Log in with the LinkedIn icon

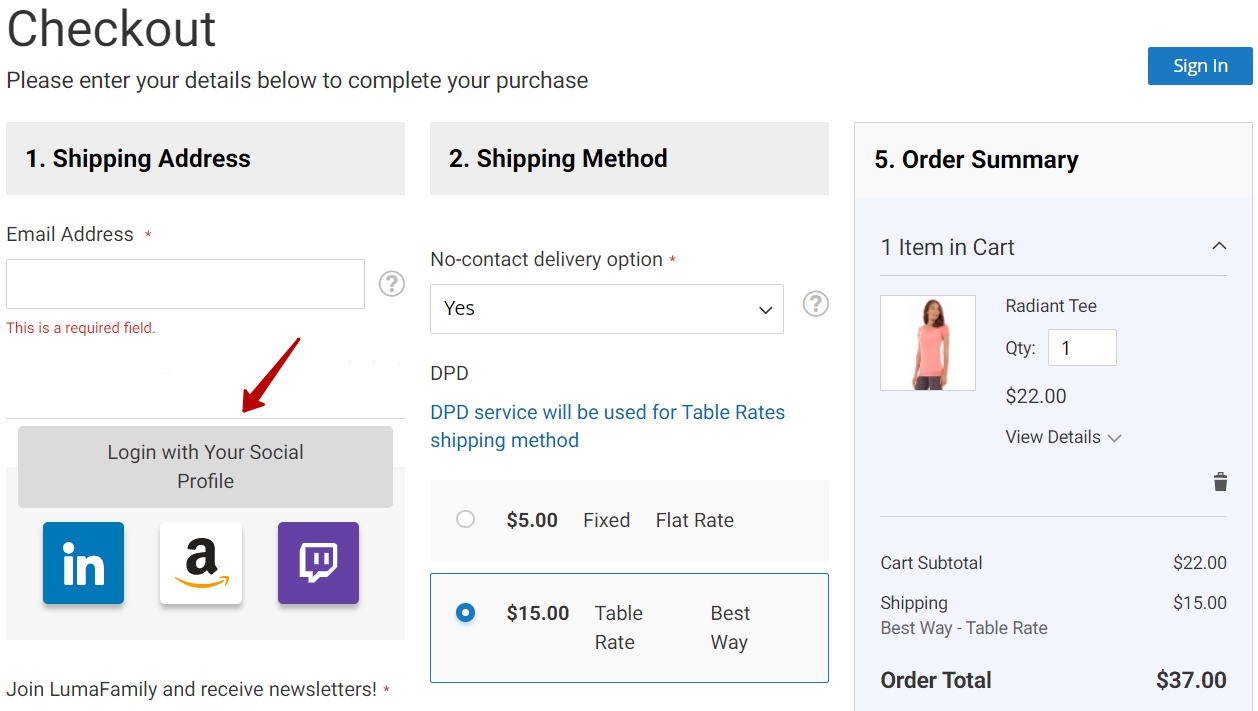coord(83,563)
